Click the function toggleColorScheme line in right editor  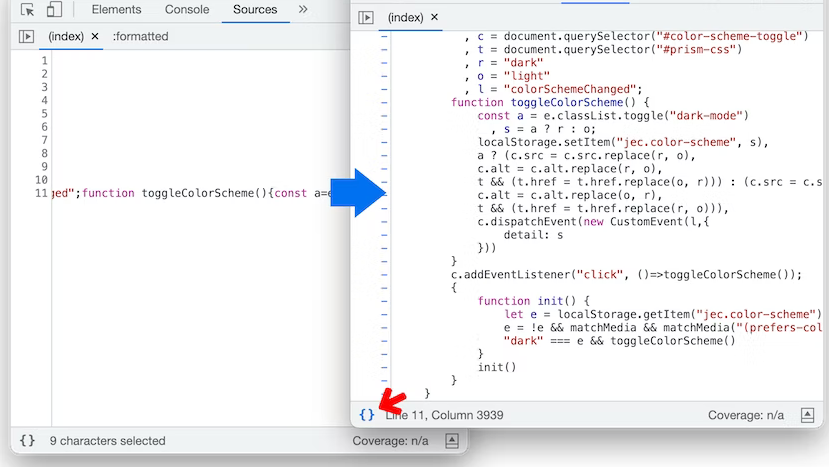550,102
